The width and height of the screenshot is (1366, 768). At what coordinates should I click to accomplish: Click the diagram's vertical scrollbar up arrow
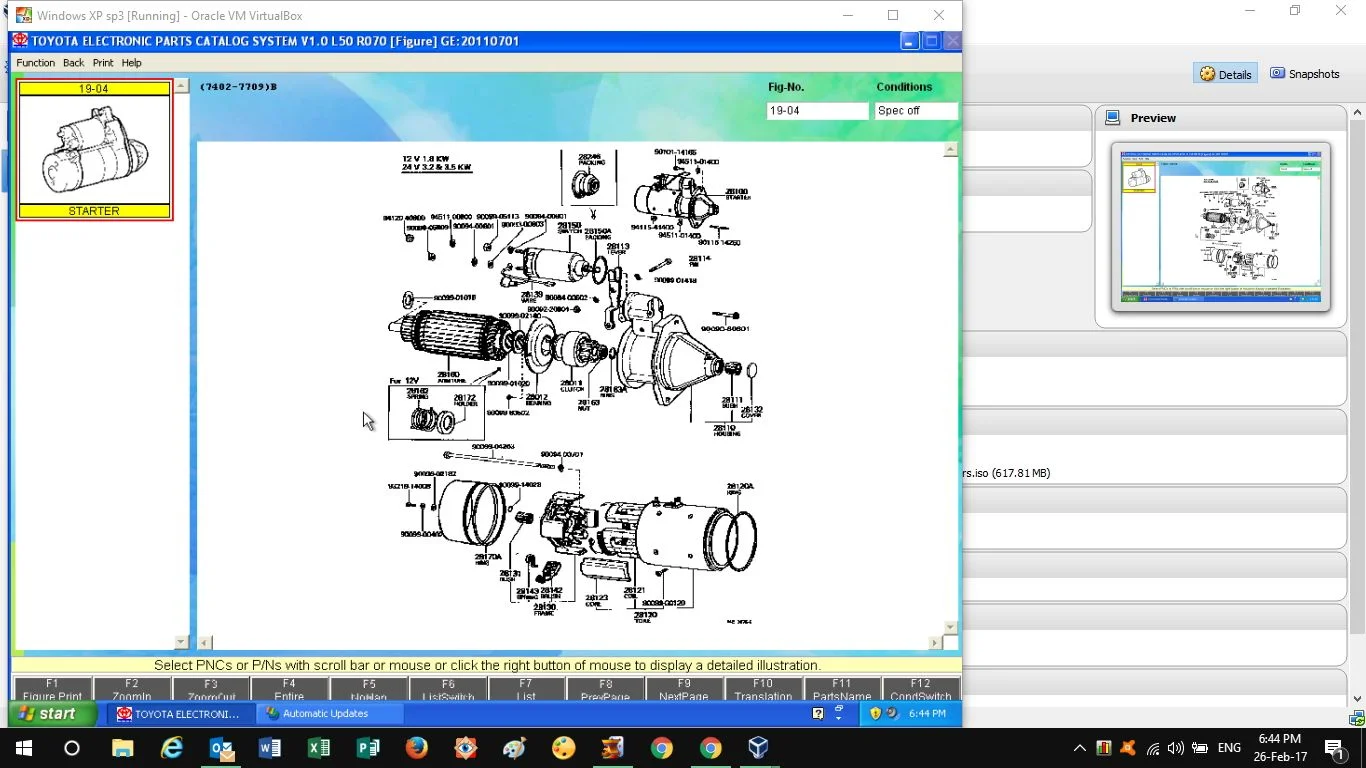coord(950,149)
